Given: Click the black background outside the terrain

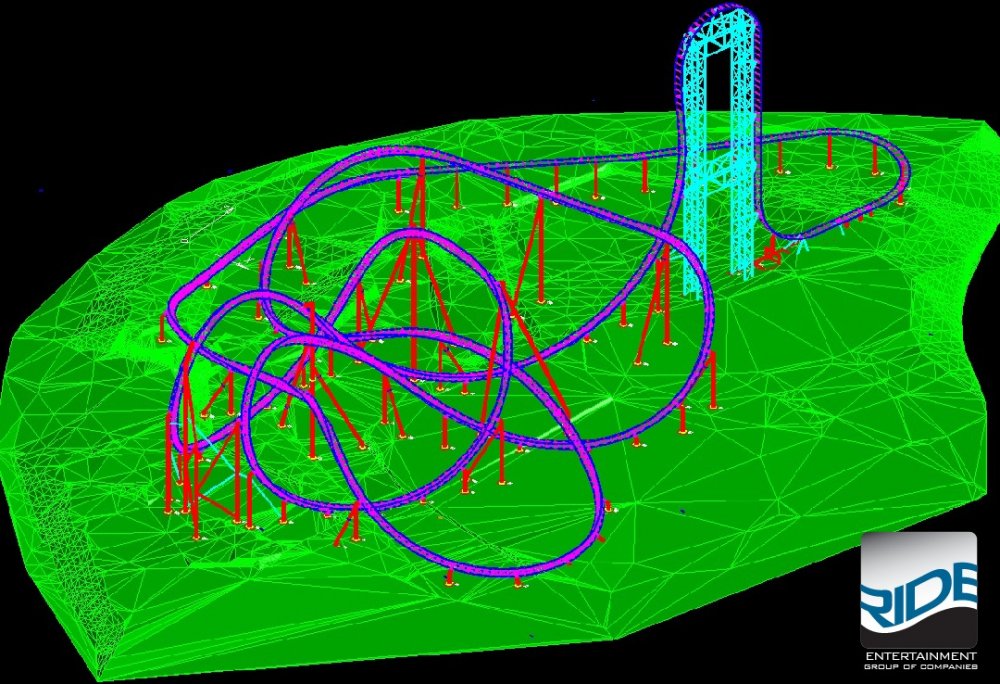Looking at the screenshot, I should 150,60.
